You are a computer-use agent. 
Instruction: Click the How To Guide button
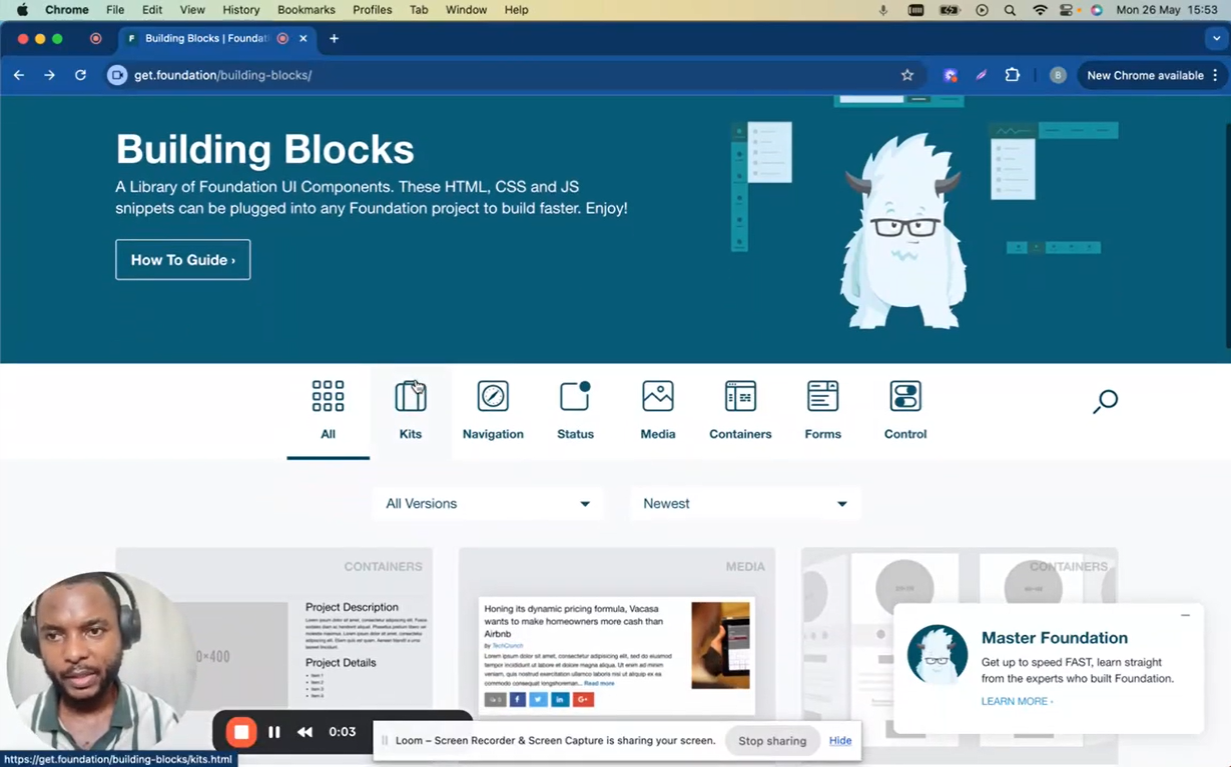coord(183,260)
